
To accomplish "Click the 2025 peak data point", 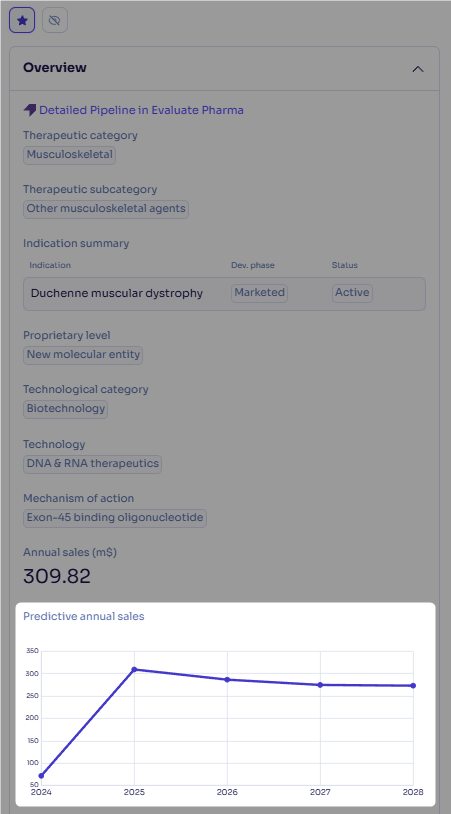I will (134, 669).
